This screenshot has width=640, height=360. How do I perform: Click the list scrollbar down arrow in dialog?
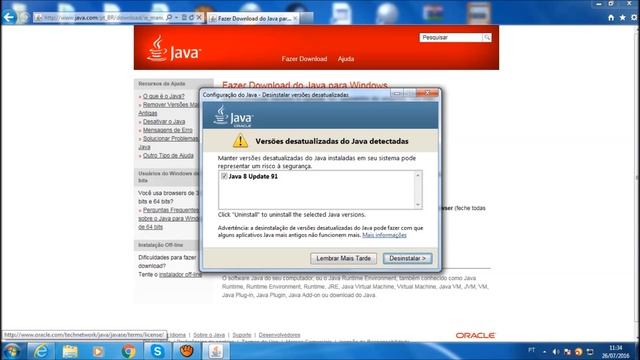coord(418,205)
